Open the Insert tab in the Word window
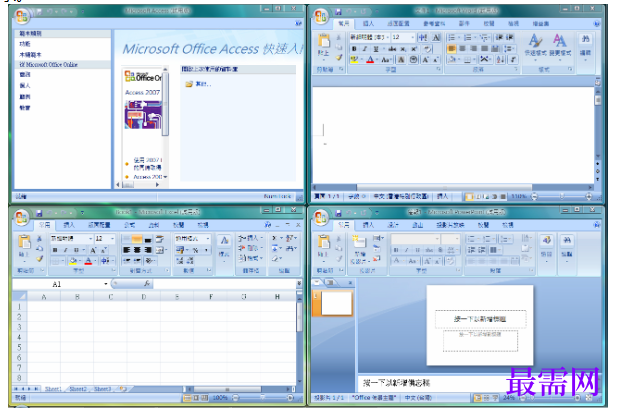618x413 pixels. [368, 24]
